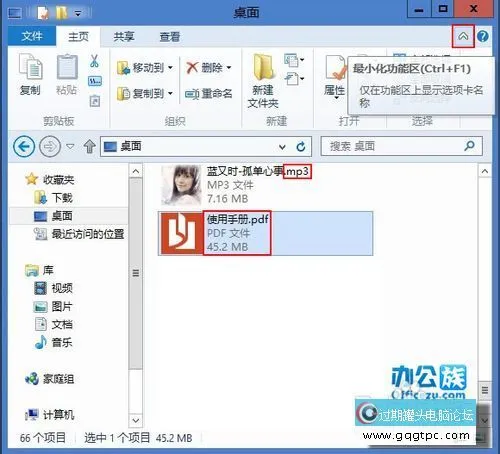Click the Minimize ribbon chevron button

pyautogui.click(x=463, y=36)
